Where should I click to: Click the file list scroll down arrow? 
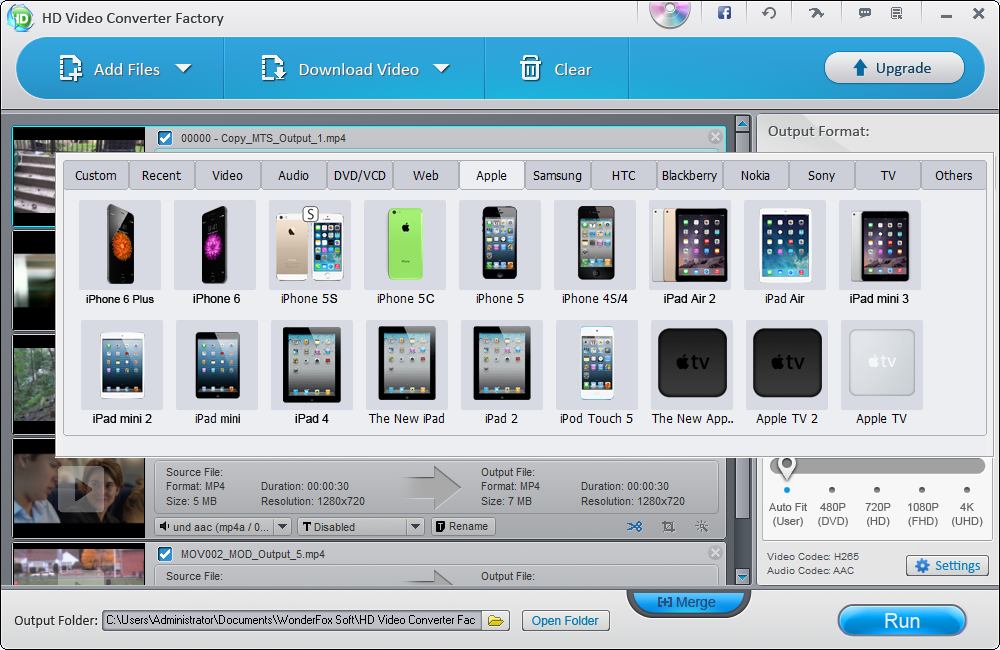[x=742, y=577]
